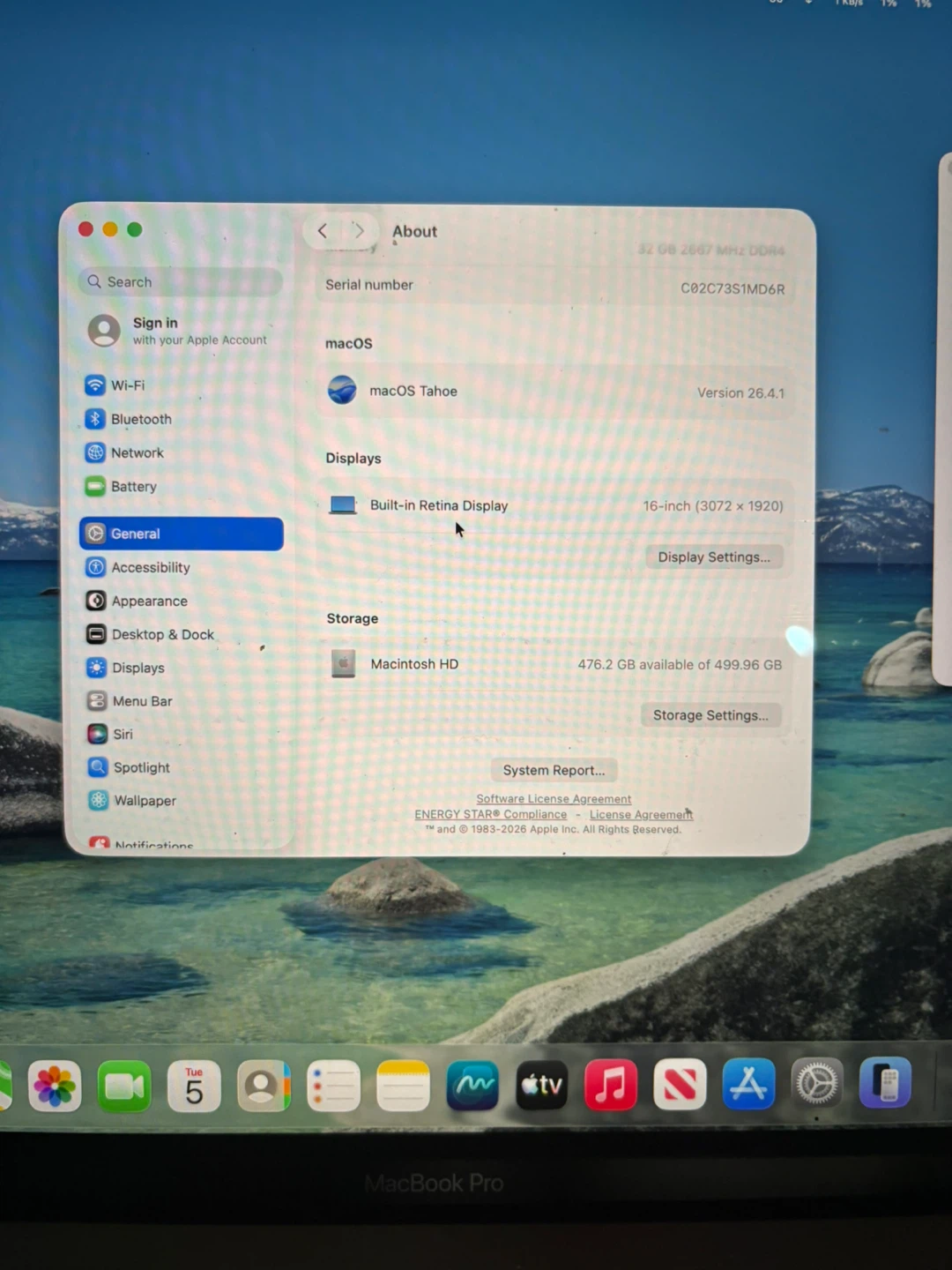Open Apple TV from the Dock
The height and width of the screenshot is (1270, 952).
[x=541, y=1085]
